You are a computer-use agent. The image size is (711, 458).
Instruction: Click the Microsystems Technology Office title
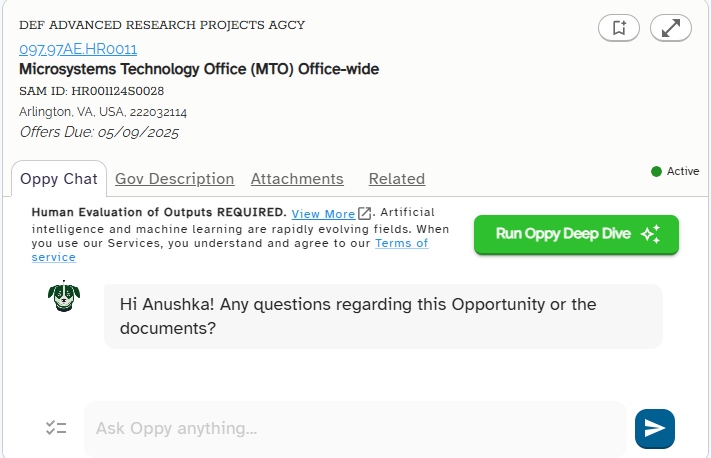click(199, 69)
